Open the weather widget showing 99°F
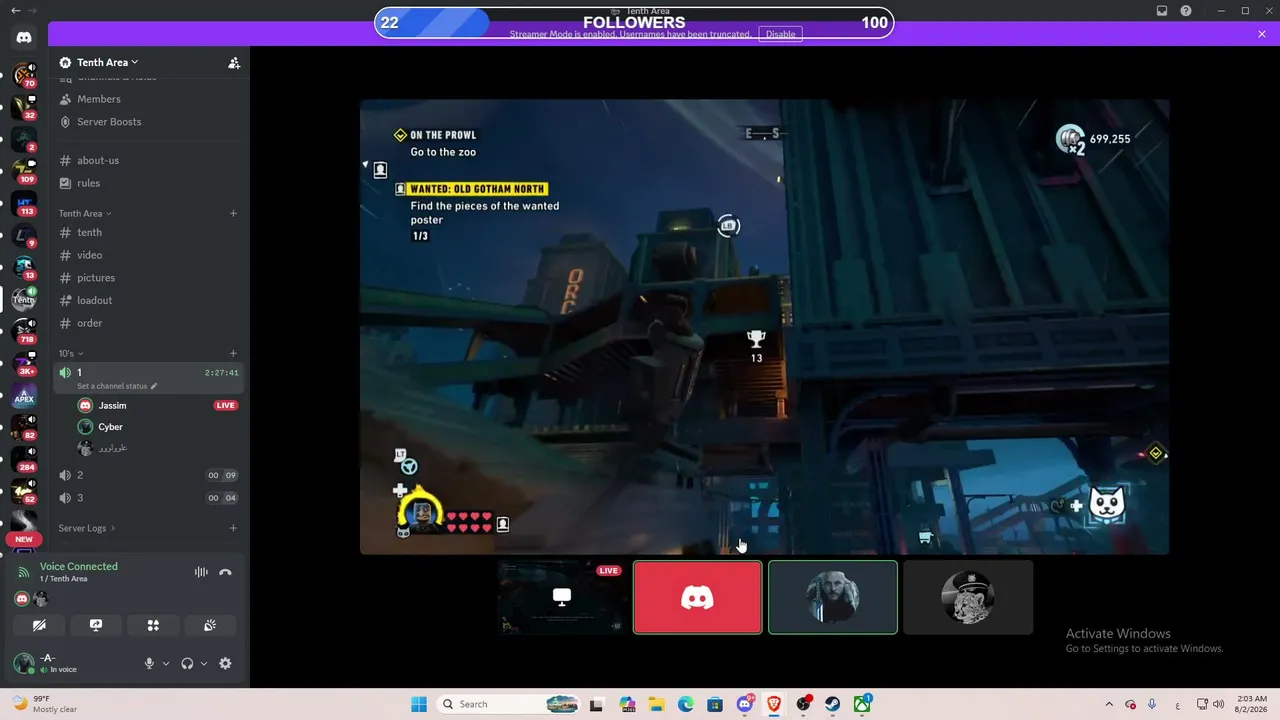The height and width of the screenshot is (720, 1280). point(44,704)
